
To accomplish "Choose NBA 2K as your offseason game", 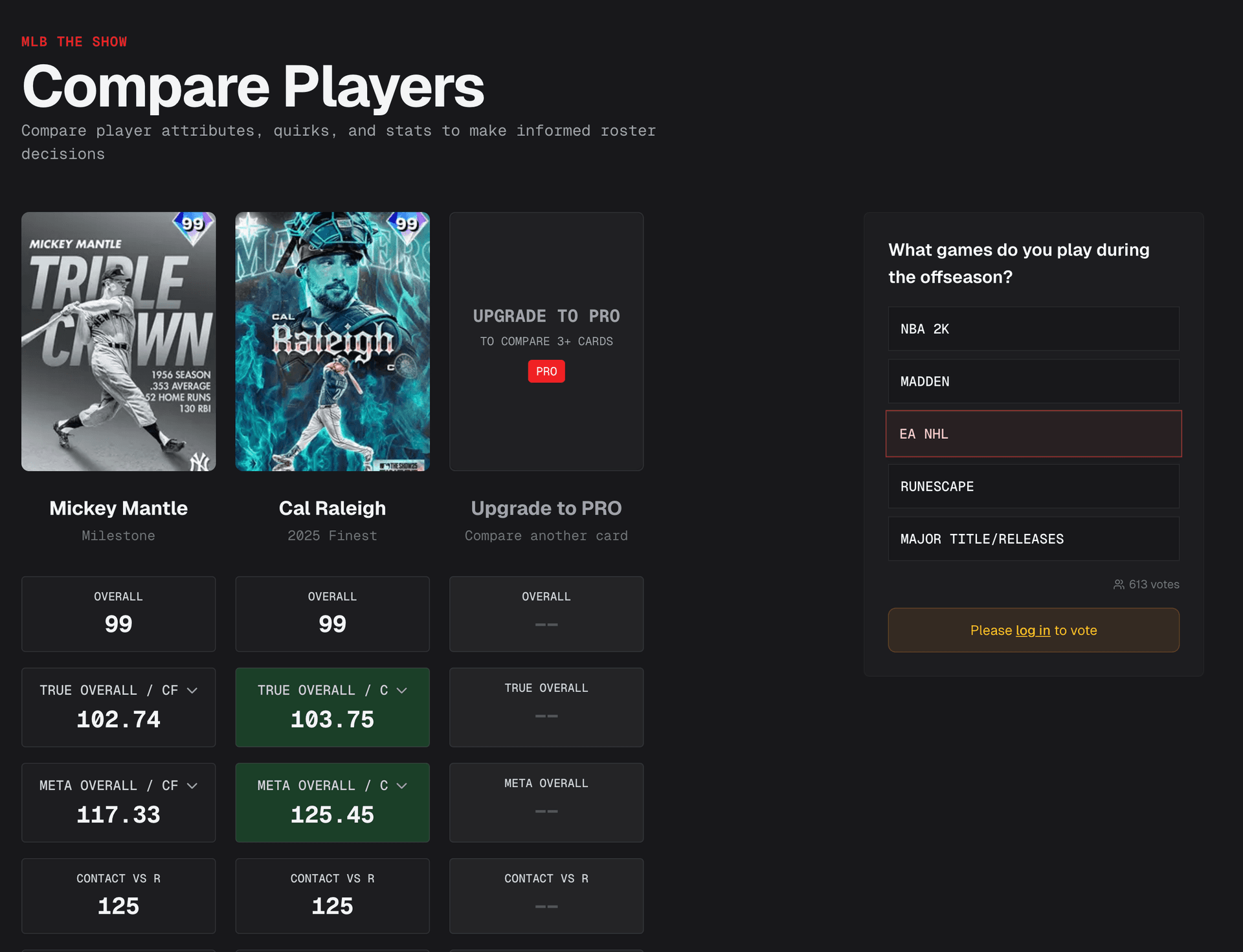I will pos(1033,329).
